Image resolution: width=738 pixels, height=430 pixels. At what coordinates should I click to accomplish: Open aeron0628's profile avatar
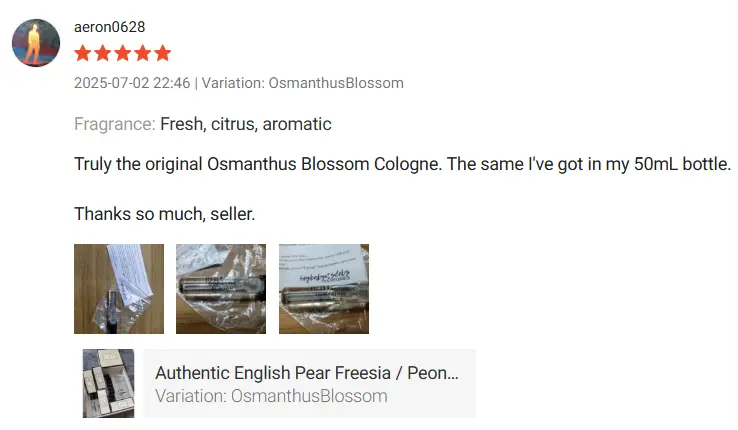pos(36,43)
